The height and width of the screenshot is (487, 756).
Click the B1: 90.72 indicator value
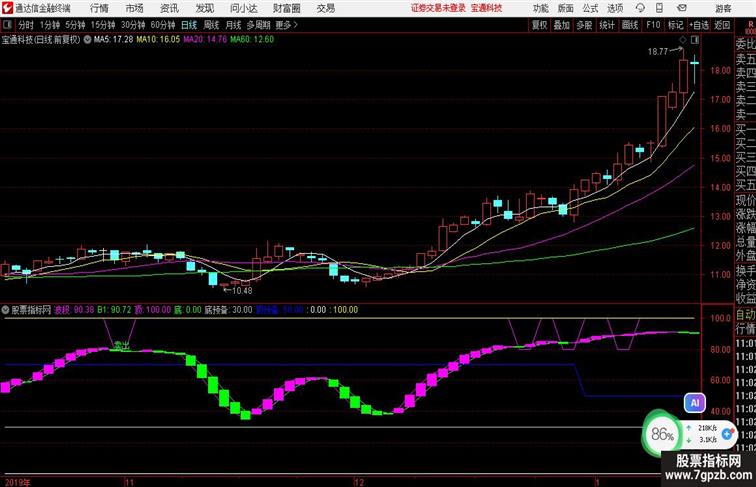click(x=114, y=310)
